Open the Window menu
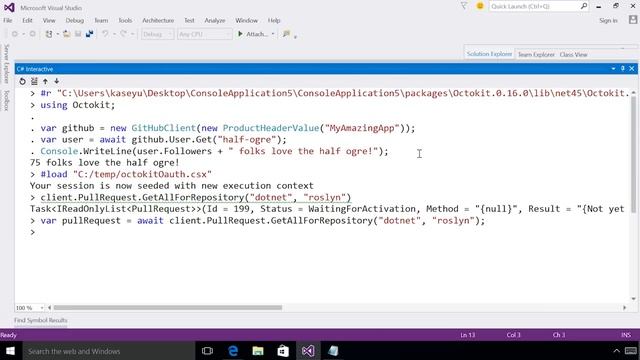 247,20
